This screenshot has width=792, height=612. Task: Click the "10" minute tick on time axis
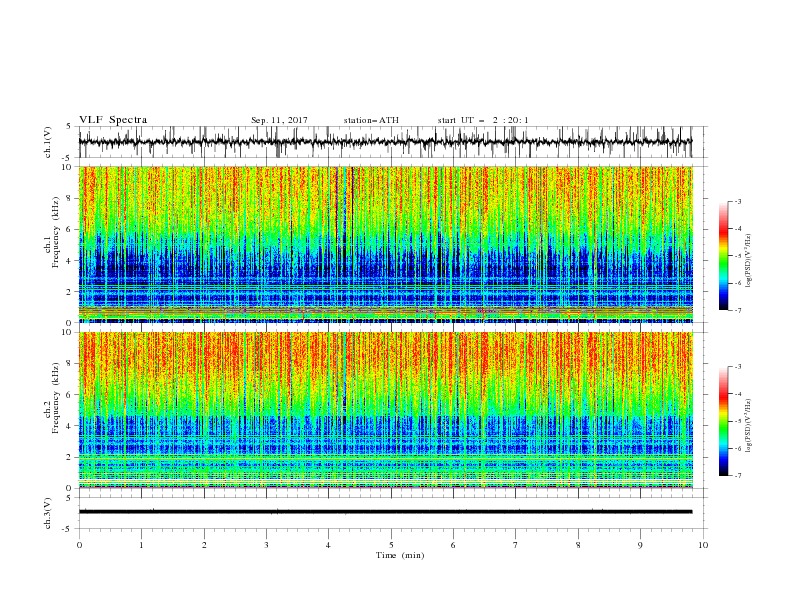(703, 545)
